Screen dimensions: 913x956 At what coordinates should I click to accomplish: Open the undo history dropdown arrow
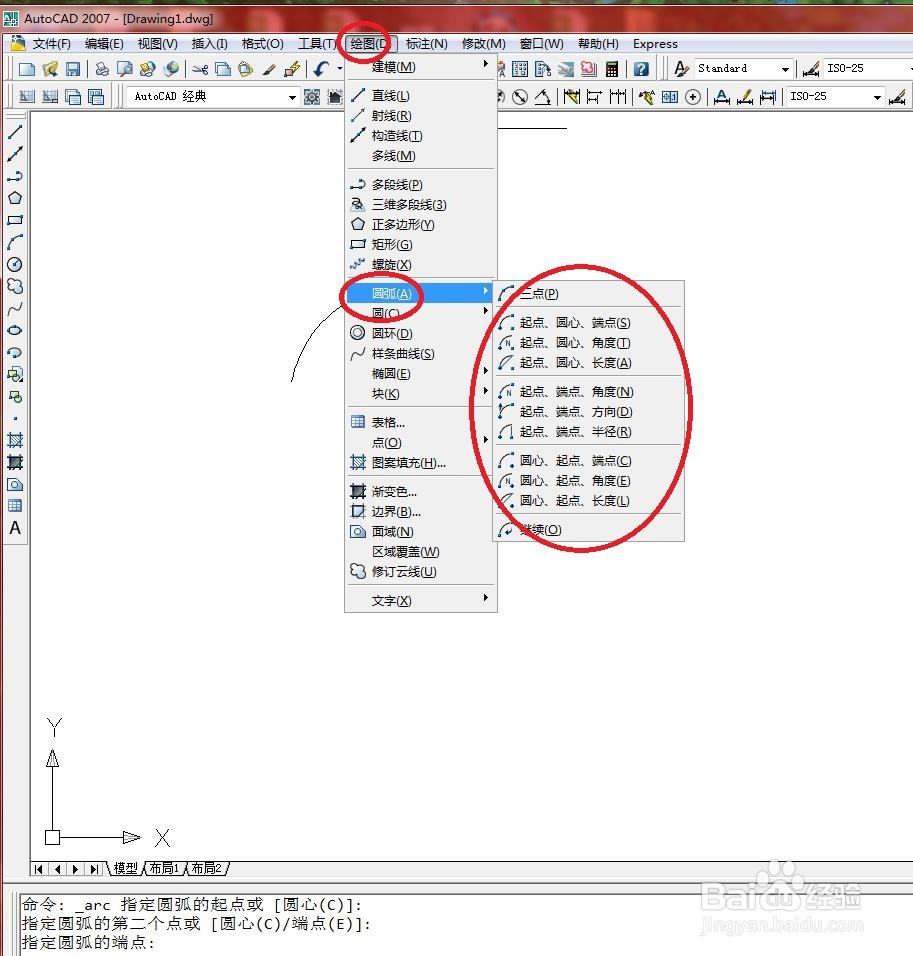(340, 69)
